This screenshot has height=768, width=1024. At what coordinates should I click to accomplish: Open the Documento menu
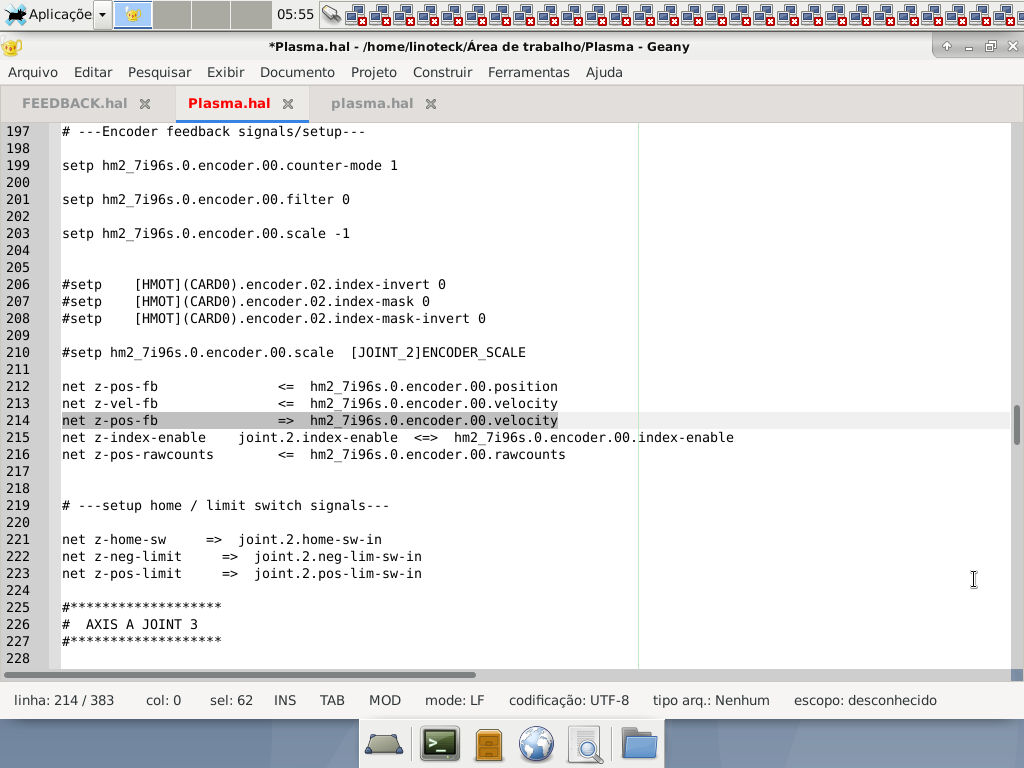[297, 72]
